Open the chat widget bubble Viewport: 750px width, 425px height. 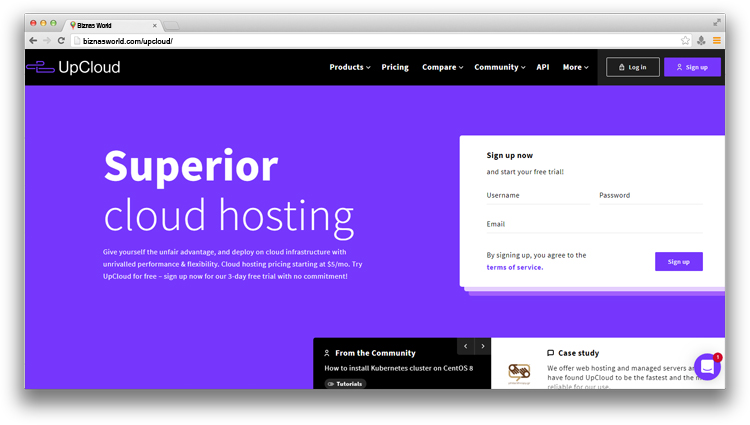pos(707,367)
